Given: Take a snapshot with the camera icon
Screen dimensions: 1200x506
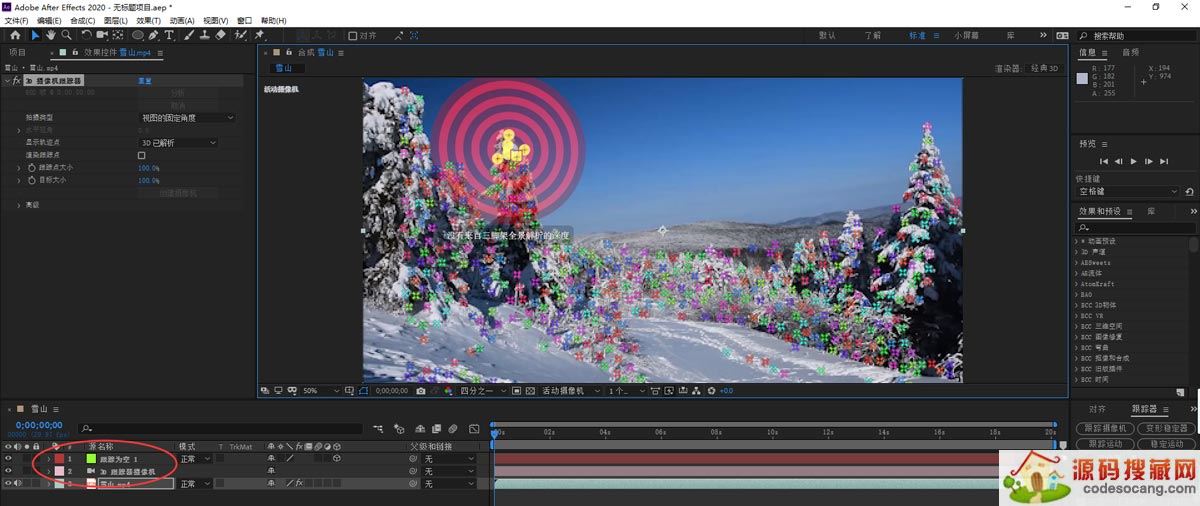Looking at the screenshot, I should click(421, 391).
